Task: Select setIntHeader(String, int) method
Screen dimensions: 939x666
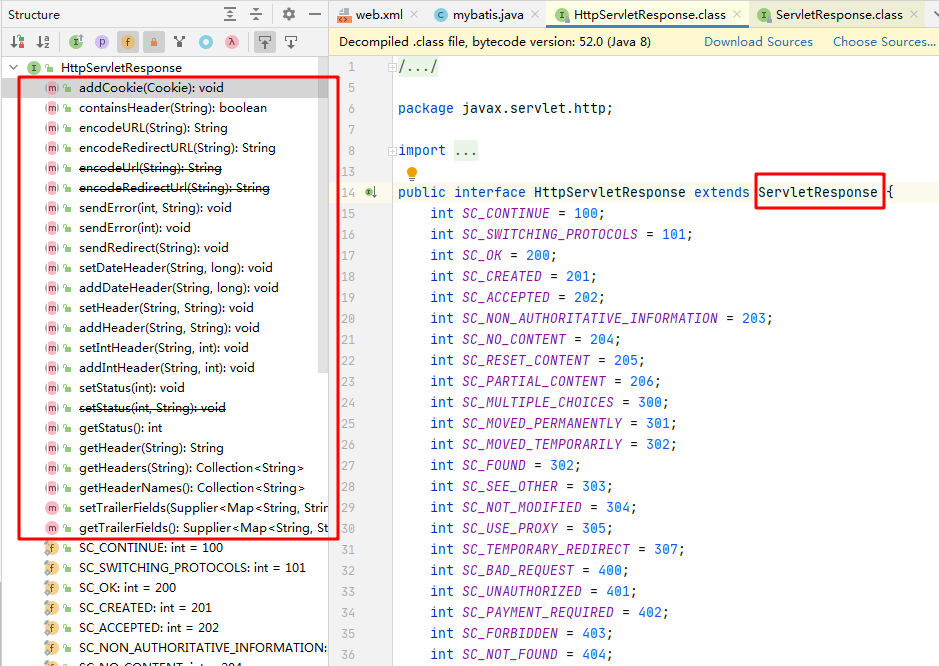Action: 163,348
